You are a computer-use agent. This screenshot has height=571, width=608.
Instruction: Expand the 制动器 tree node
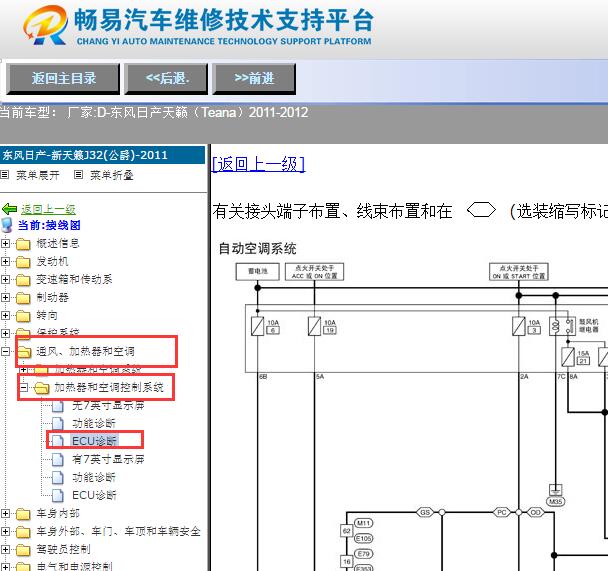[5, 298]
